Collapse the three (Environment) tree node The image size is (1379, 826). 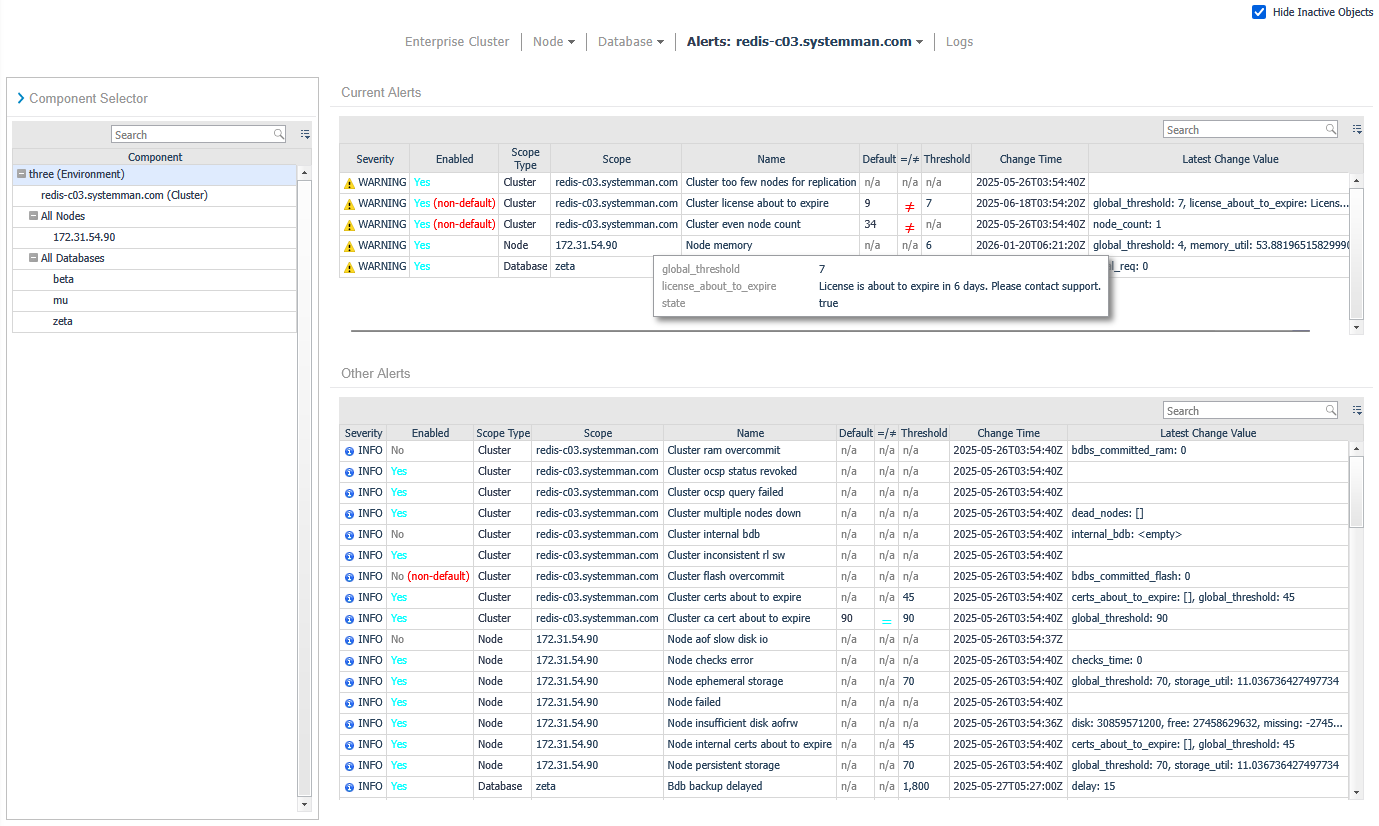21,174
